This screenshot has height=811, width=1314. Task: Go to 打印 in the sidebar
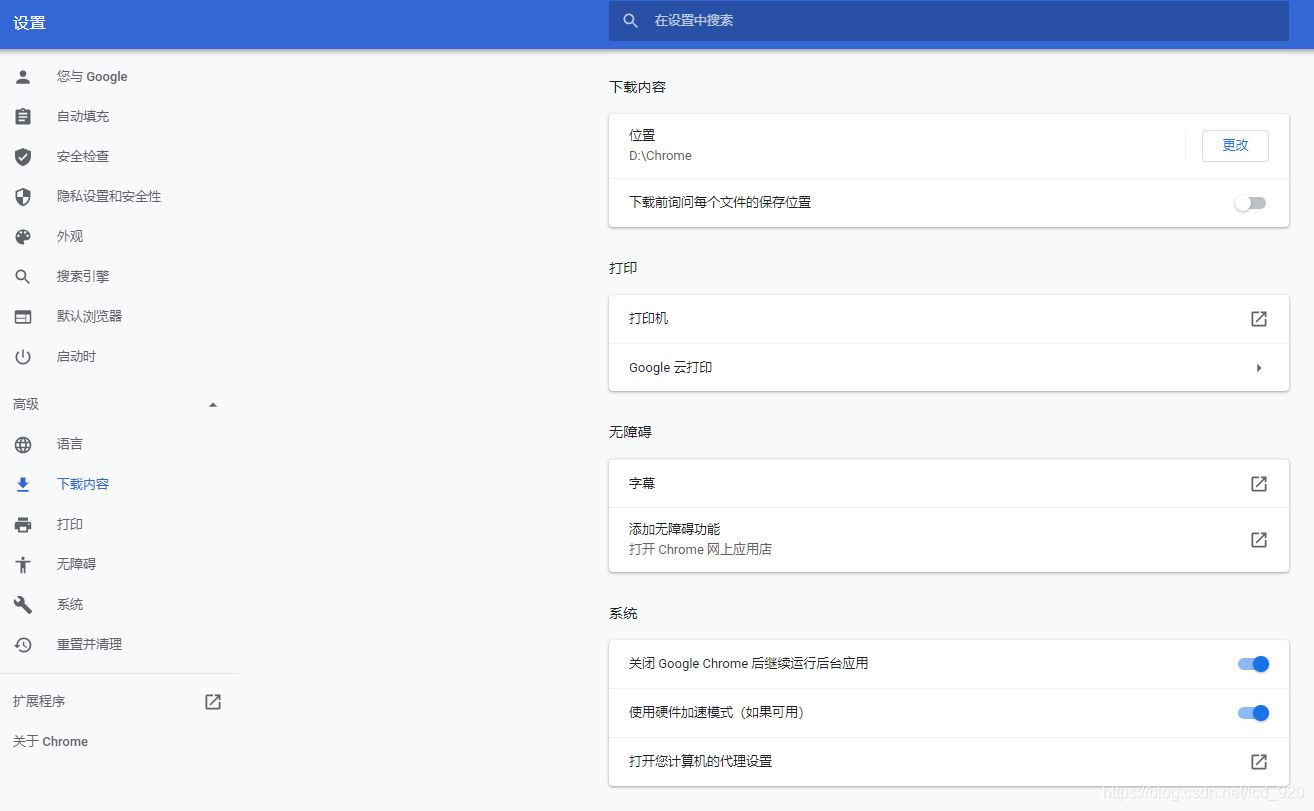70,525
